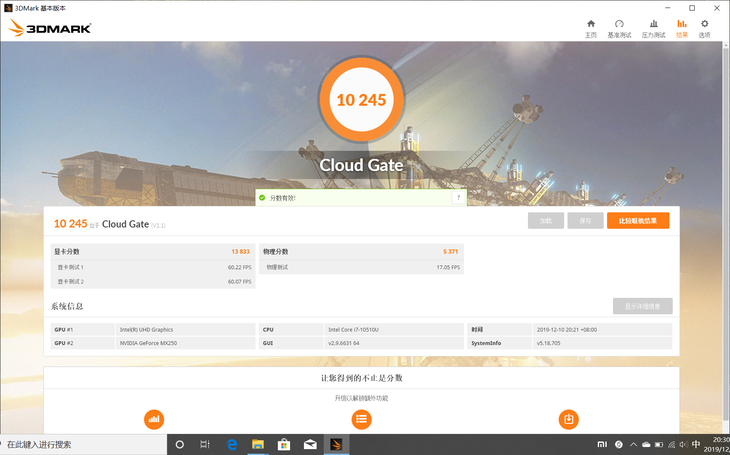Image resolution: width=730 pixels, height=455 pixels.
Task: Click the 3DMark taskbar icon
Action: coord(336,444)
